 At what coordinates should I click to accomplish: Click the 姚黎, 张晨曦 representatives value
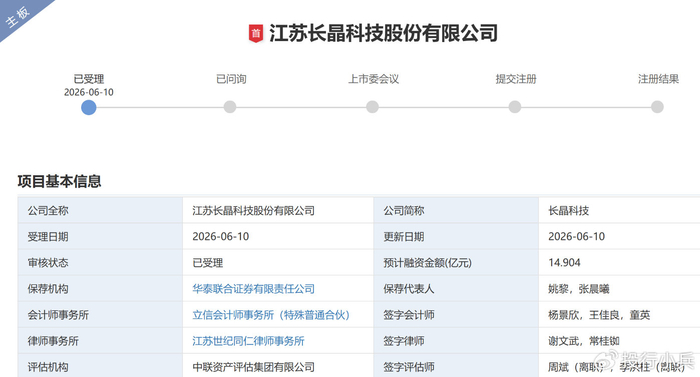pos(579,289)
